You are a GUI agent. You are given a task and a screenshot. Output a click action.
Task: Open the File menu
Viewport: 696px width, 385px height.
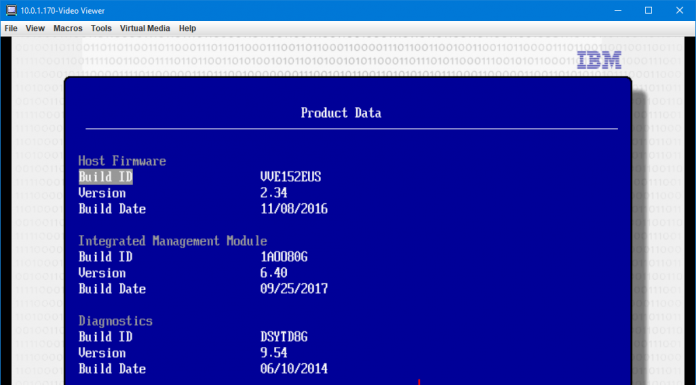coord(11,28)
